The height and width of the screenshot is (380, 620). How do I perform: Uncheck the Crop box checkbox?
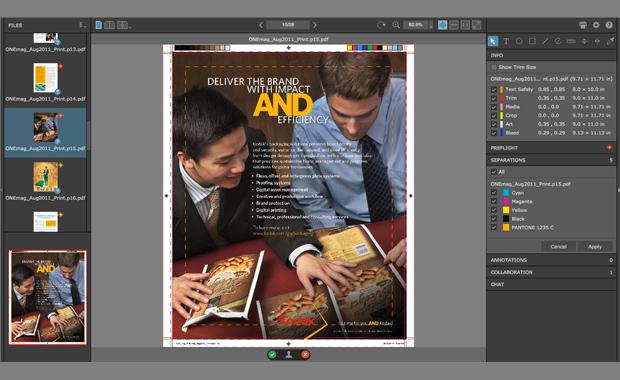tap(494, 115)
